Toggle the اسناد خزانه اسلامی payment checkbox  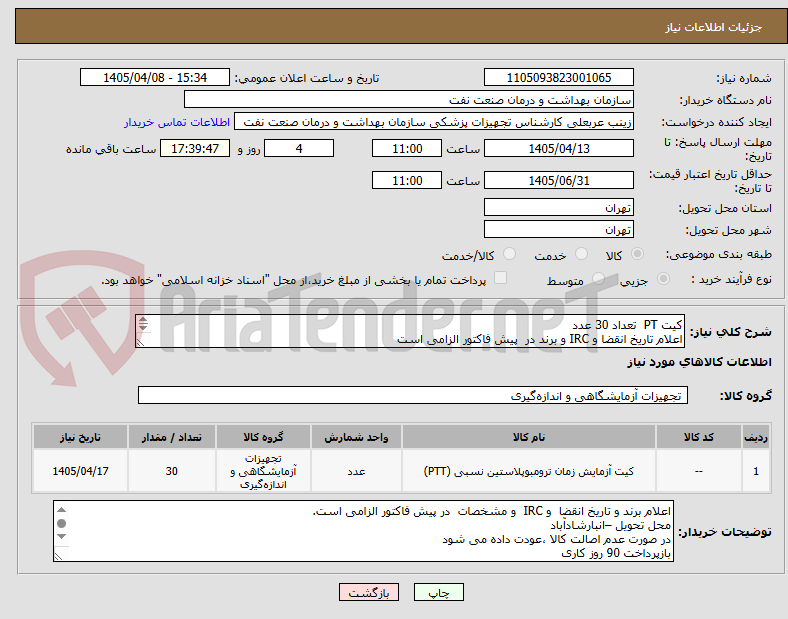(501, 278)
